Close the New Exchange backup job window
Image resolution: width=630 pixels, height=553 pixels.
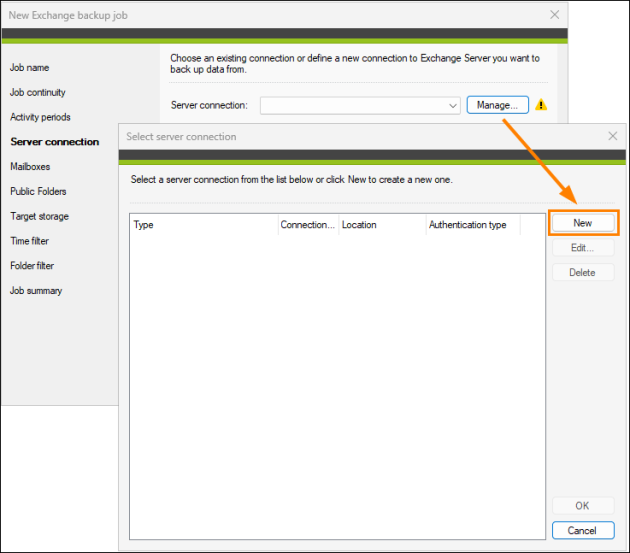[555, 15]
